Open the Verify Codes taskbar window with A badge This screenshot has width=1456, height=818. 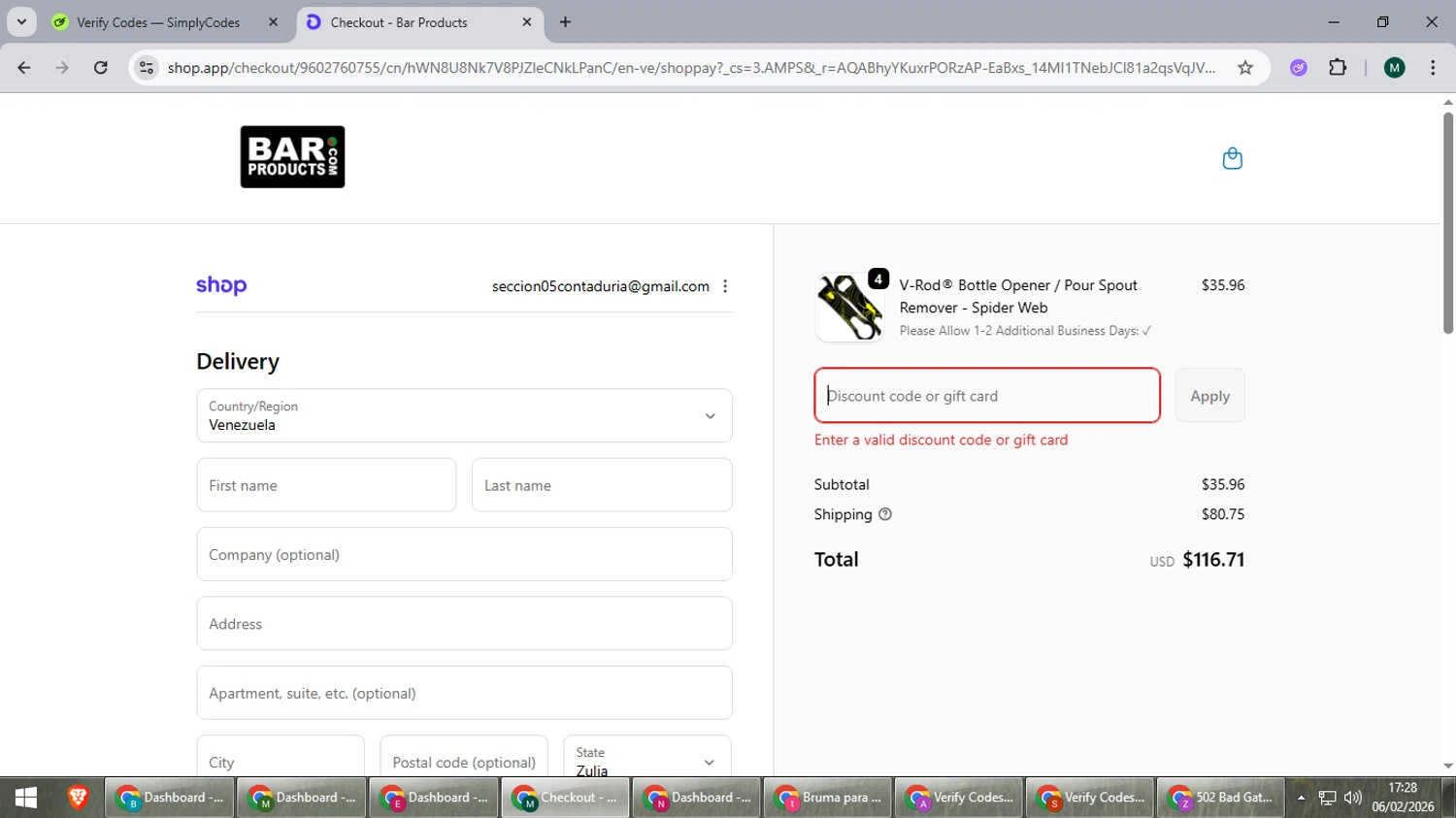pos(959,798)
